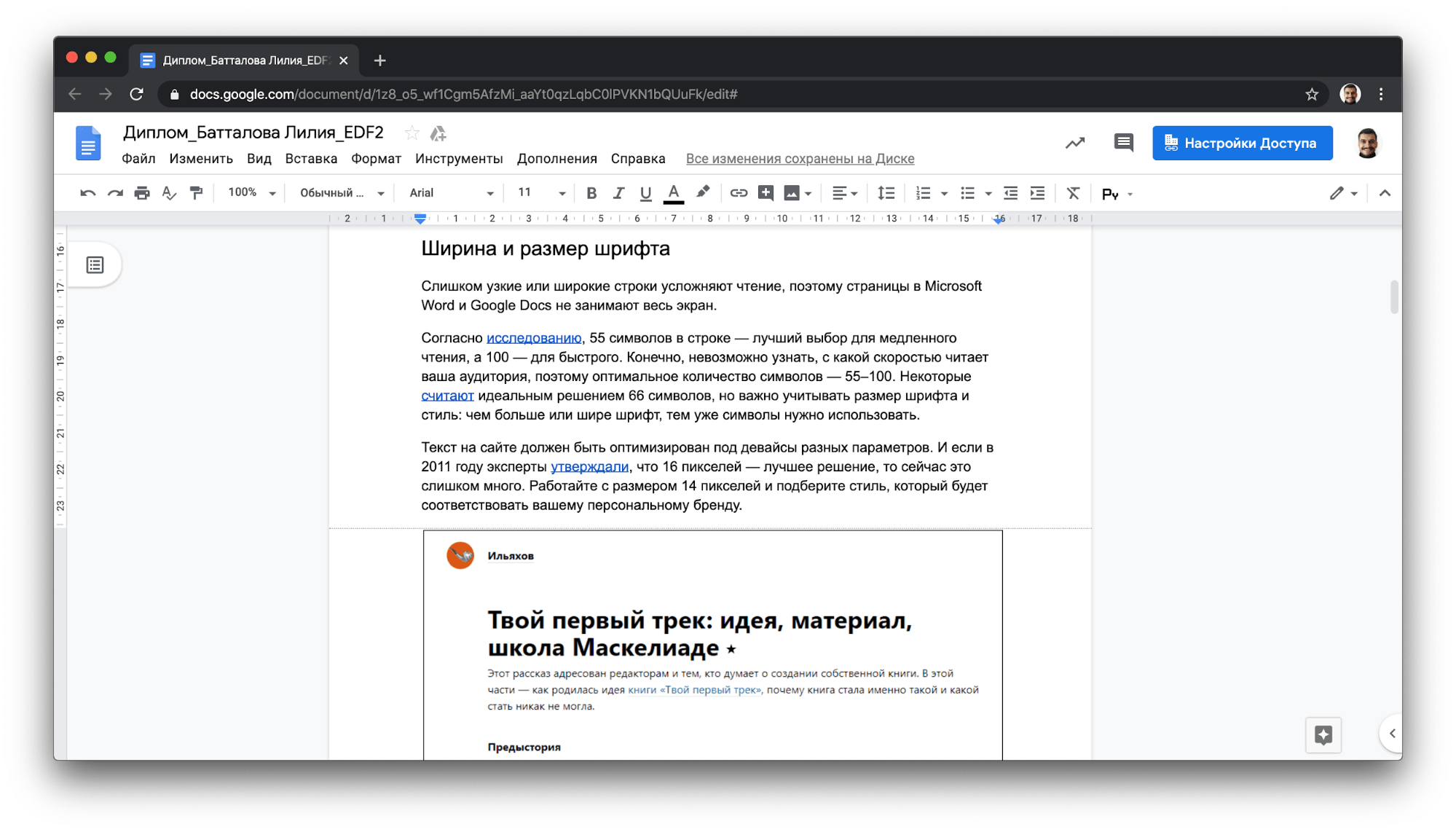The width and height of the screenshot is (1456, 832).
Task: Open the Формат menu
Action: (x=376, y=158)
